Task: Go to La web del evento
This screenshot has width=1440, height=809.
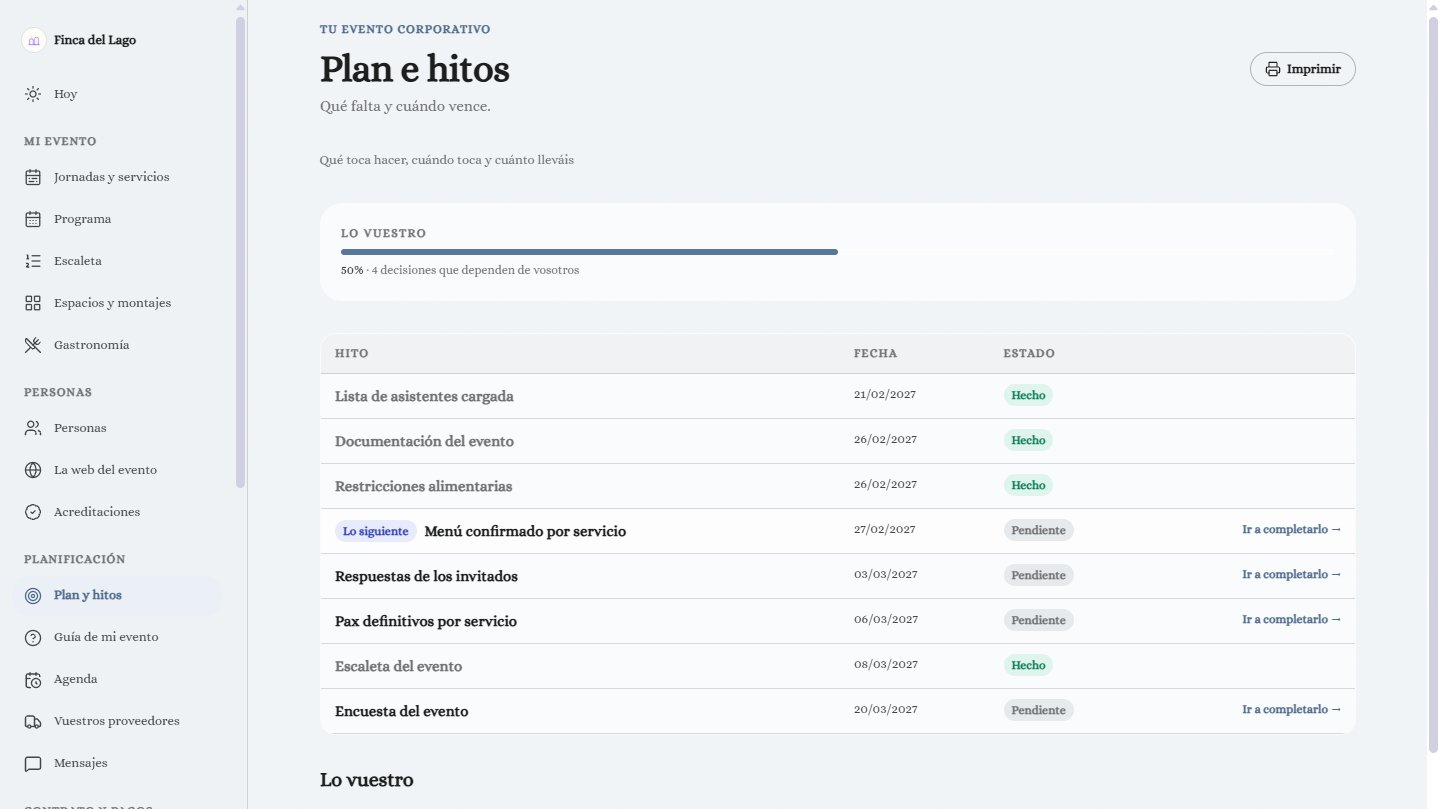Action: click(x=118, y=470)
